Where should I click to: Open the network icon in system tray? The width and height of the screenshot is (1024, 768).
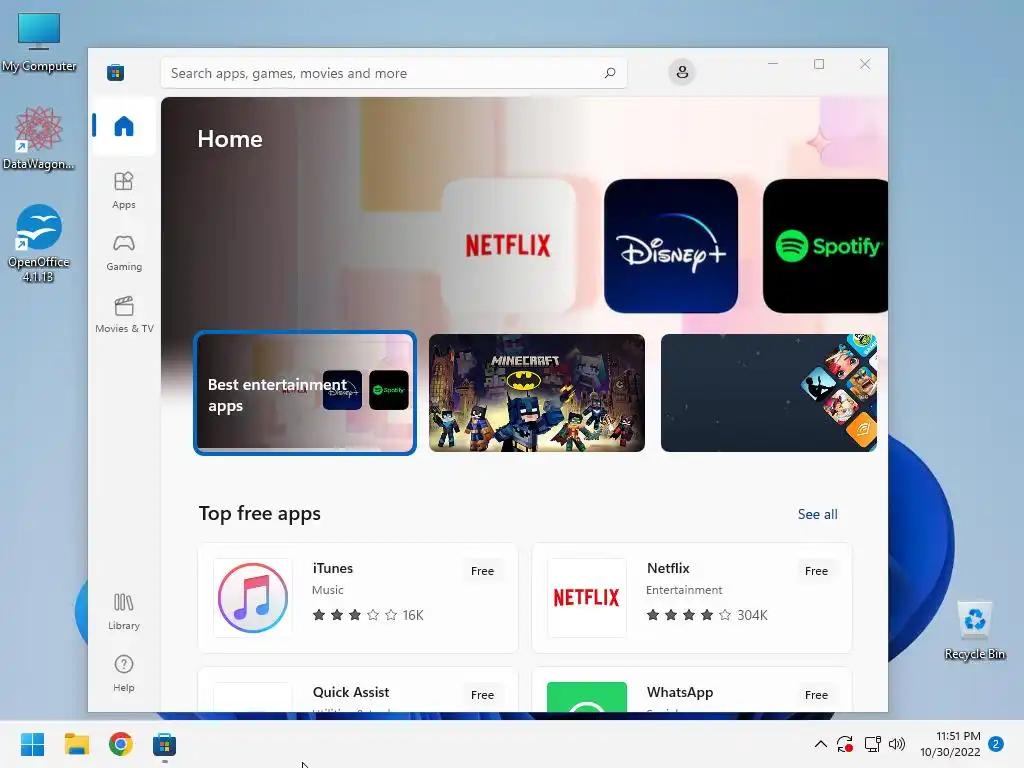pyautogui.click(x=872, y=744)
